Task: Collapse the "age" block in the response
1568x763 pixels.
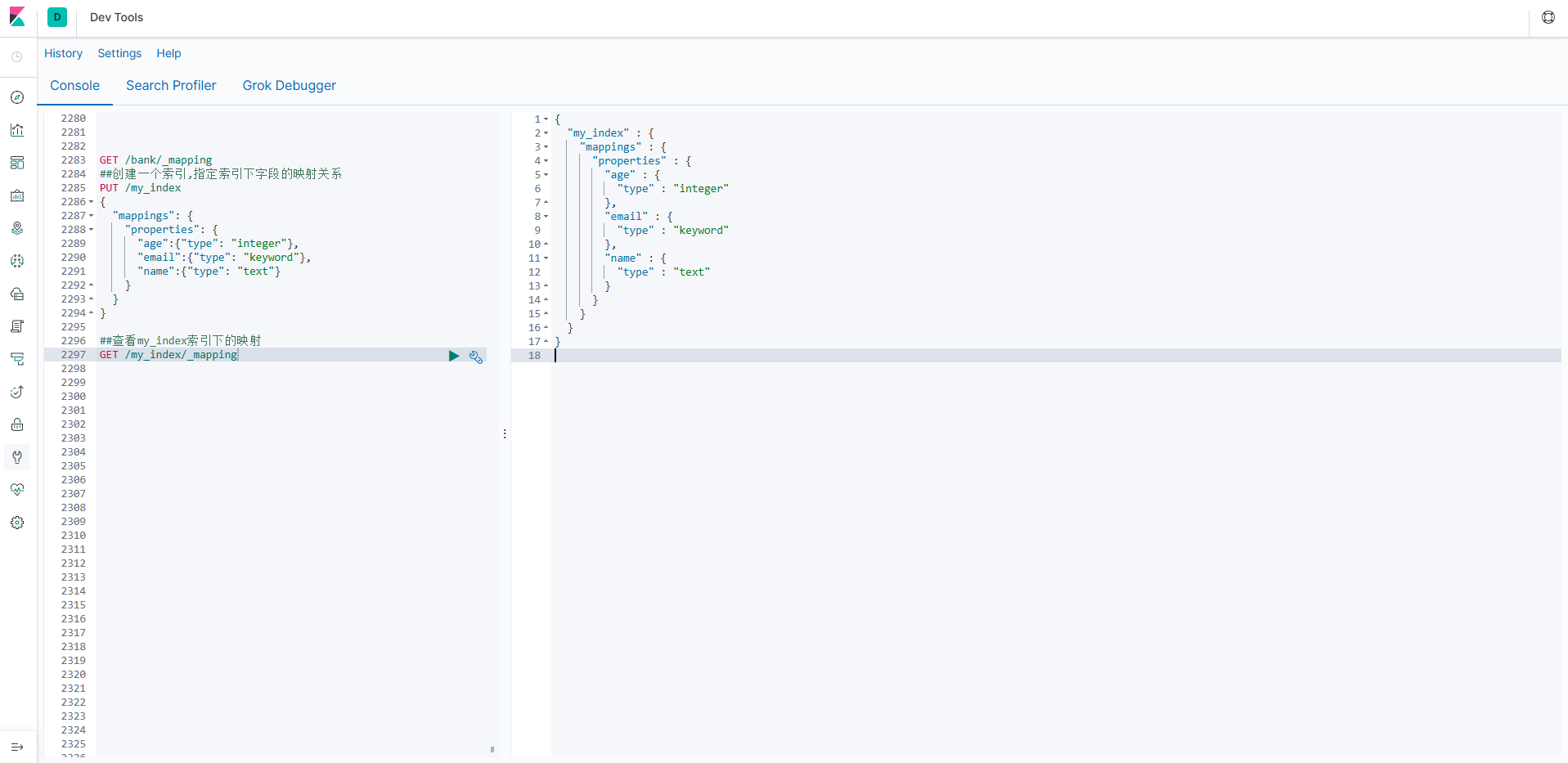Action: point(546,175)
